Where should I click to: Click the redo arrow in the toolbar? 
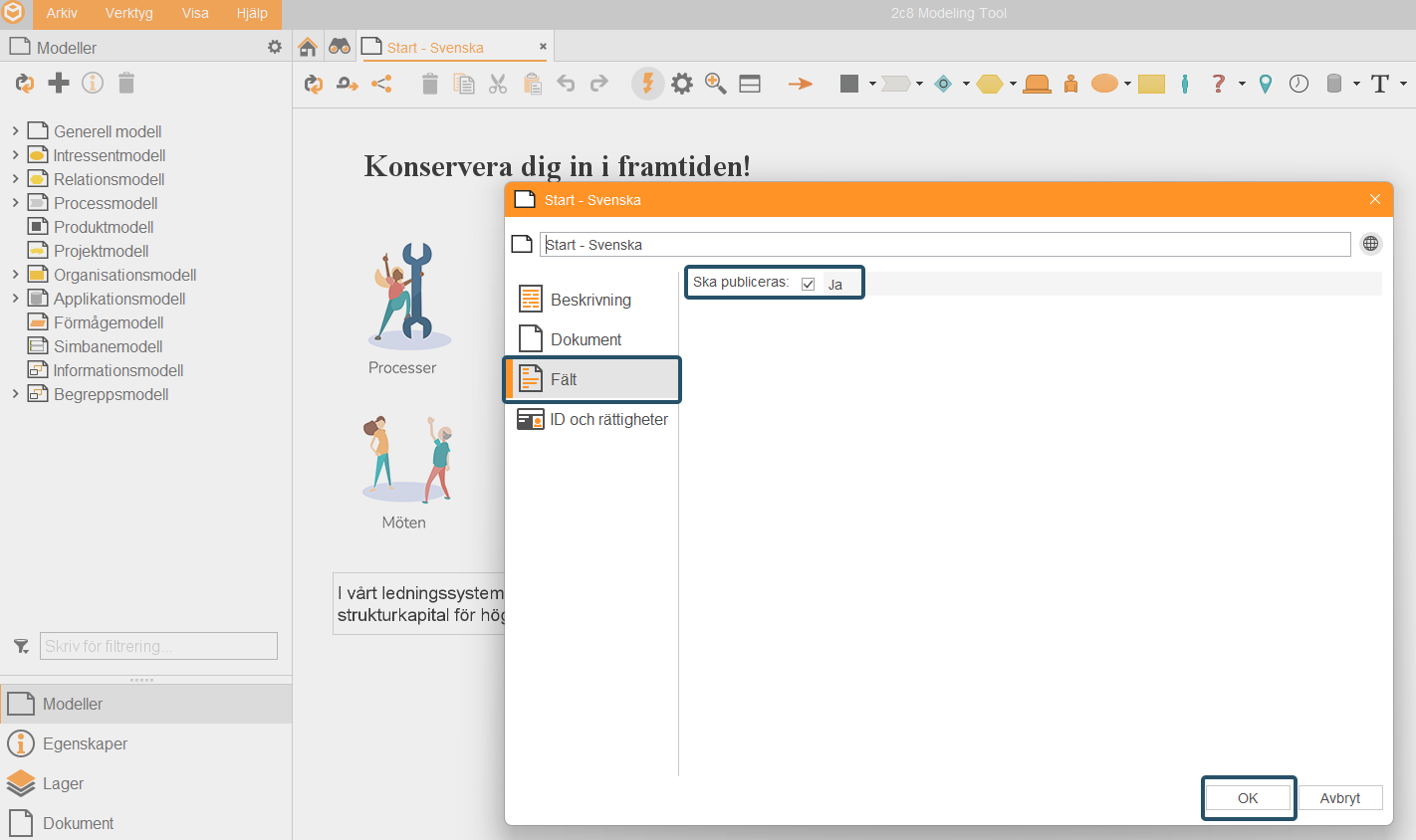pyautogui.click(x=598, y=84)
